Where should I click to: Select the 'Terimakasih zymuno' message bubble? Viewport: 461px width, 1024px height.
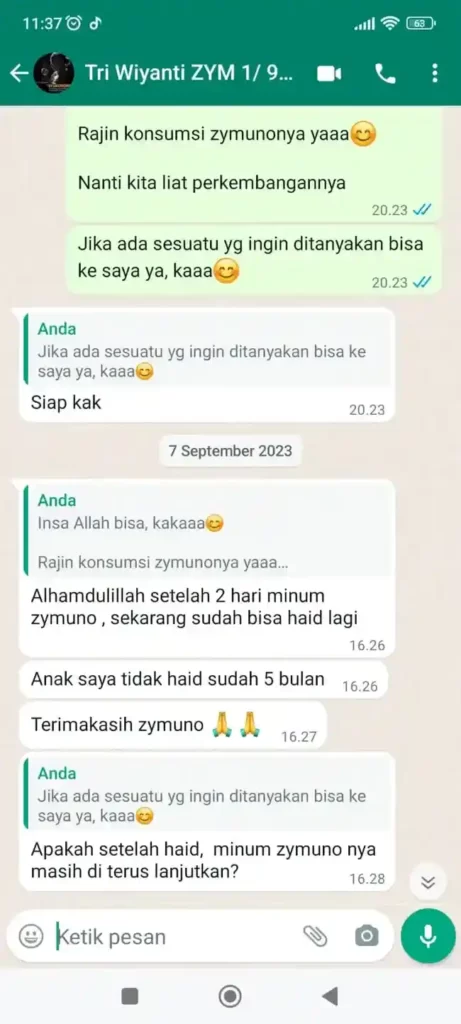pos(172,725)
